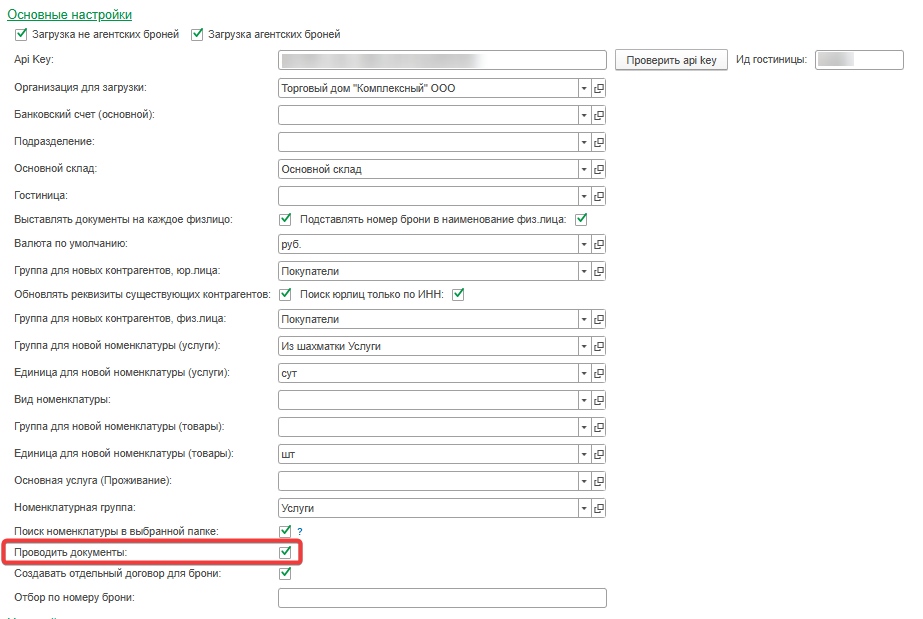Expand Организация для загрузки dropdown
Viewport: 923px width, 619px height.
(x=584, y=88)
